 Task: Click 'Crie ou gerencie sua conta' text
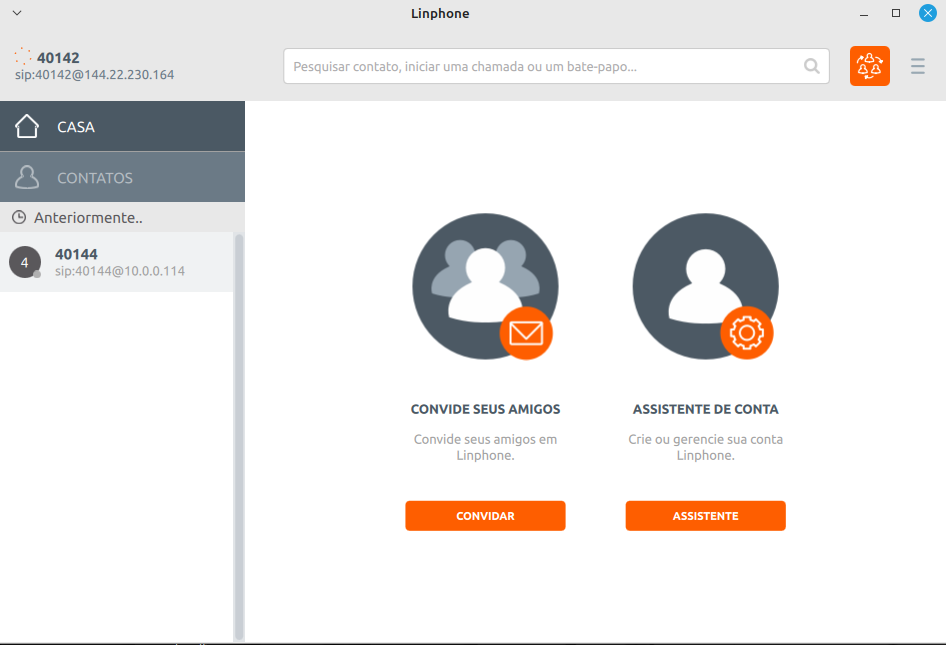(705, 439)
